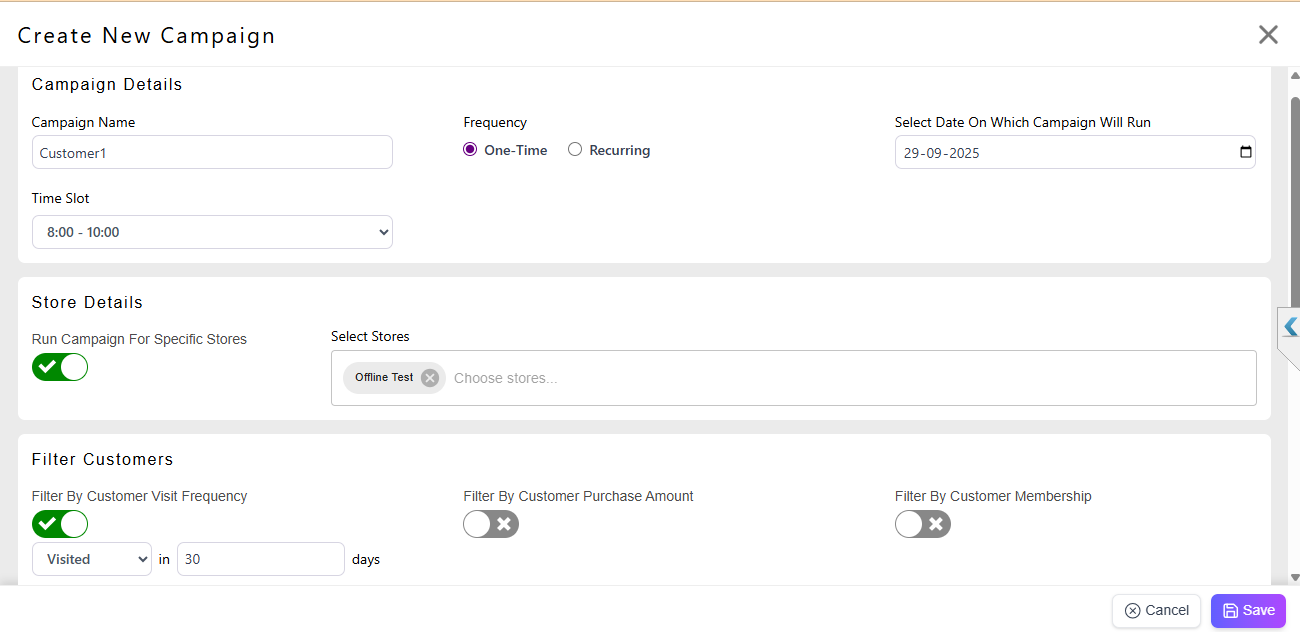Image resolution: width=1300 pixels, height=632 pixels.
Task: Enable Filter By Customer Purchase Amount
Action: (x=491, y=524)
